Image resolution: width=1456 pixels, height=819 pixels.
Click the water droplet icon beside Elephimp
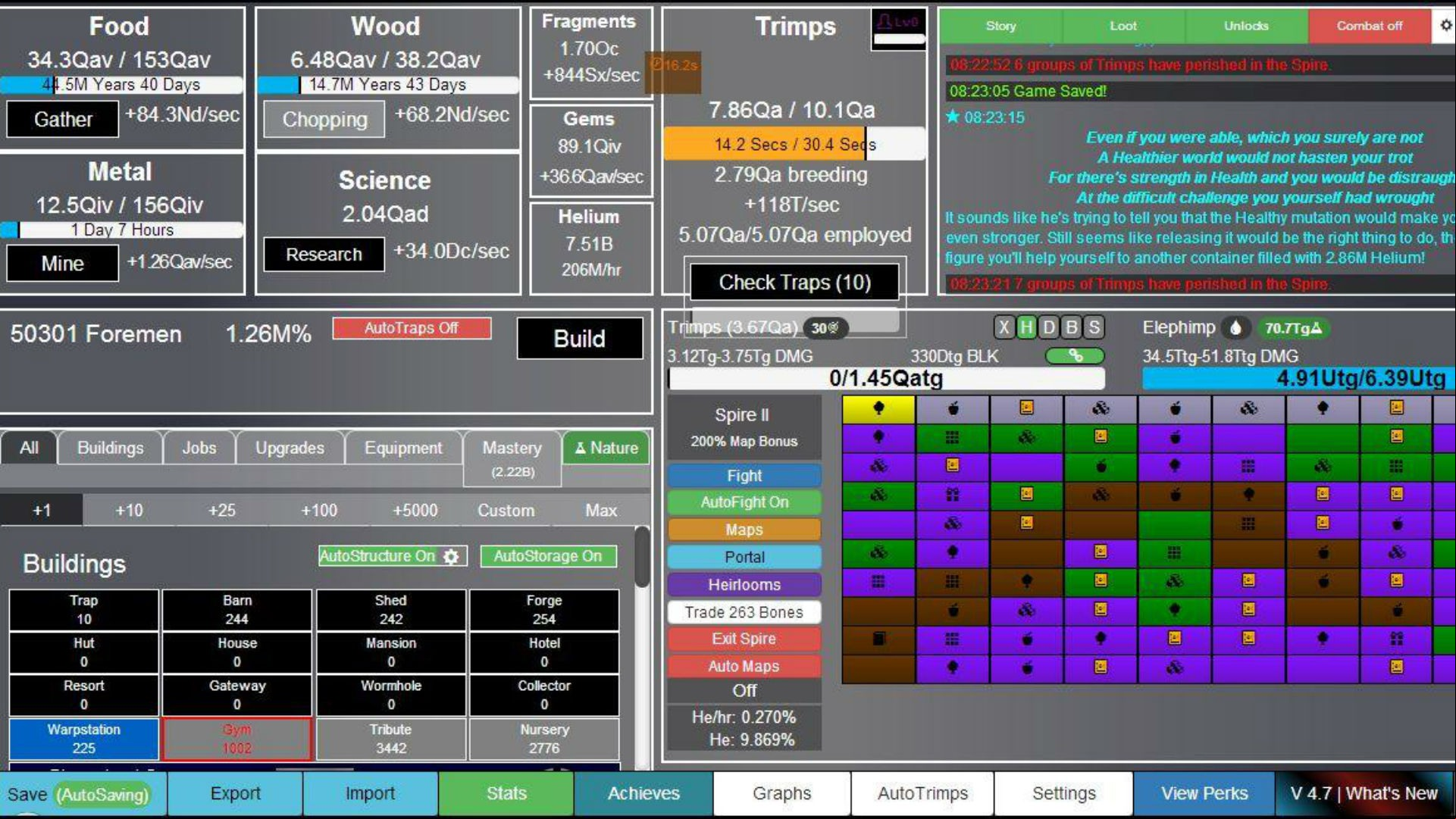tap(1235, 328)
